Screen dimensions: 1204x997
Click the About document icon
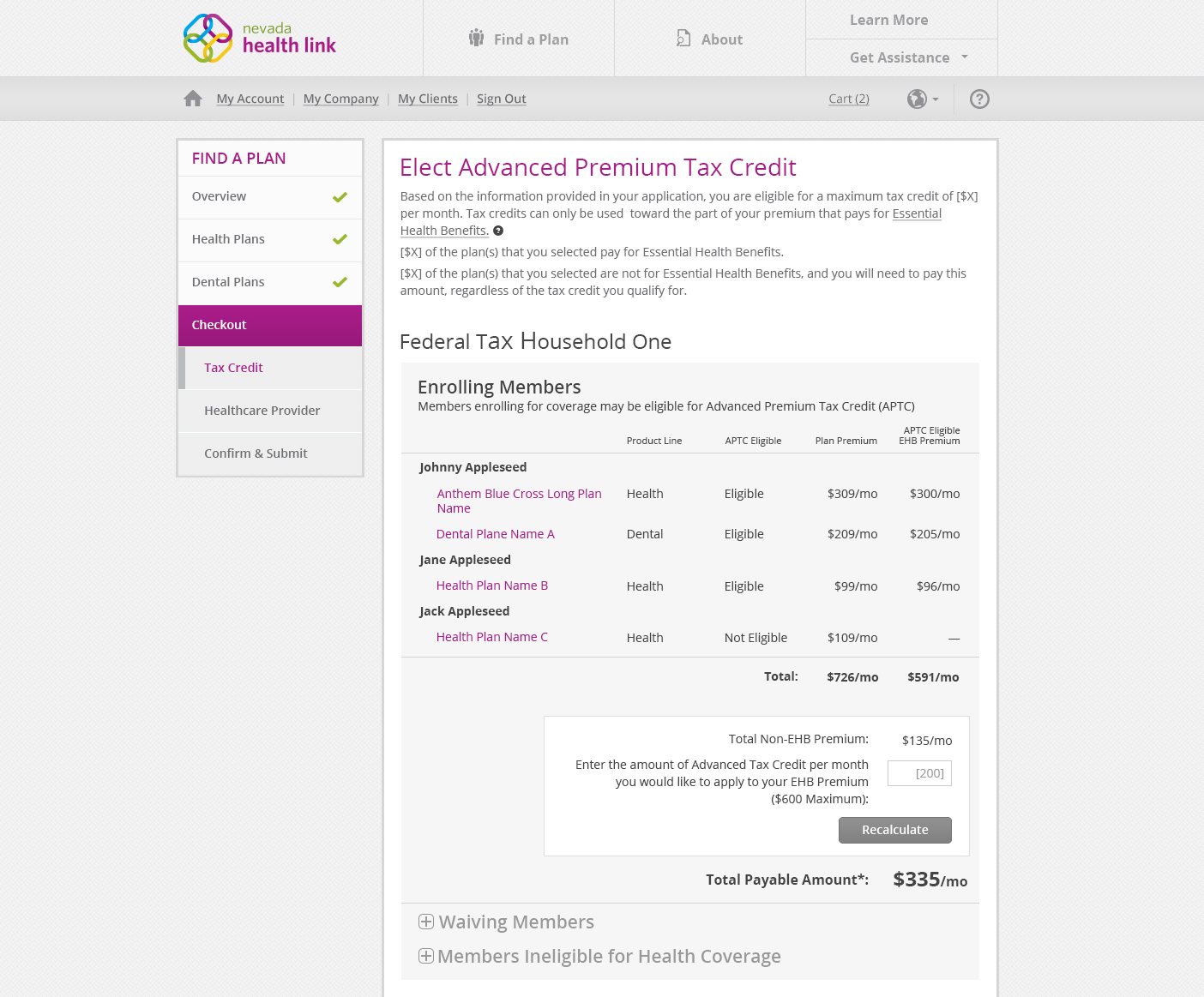point(683,39)
